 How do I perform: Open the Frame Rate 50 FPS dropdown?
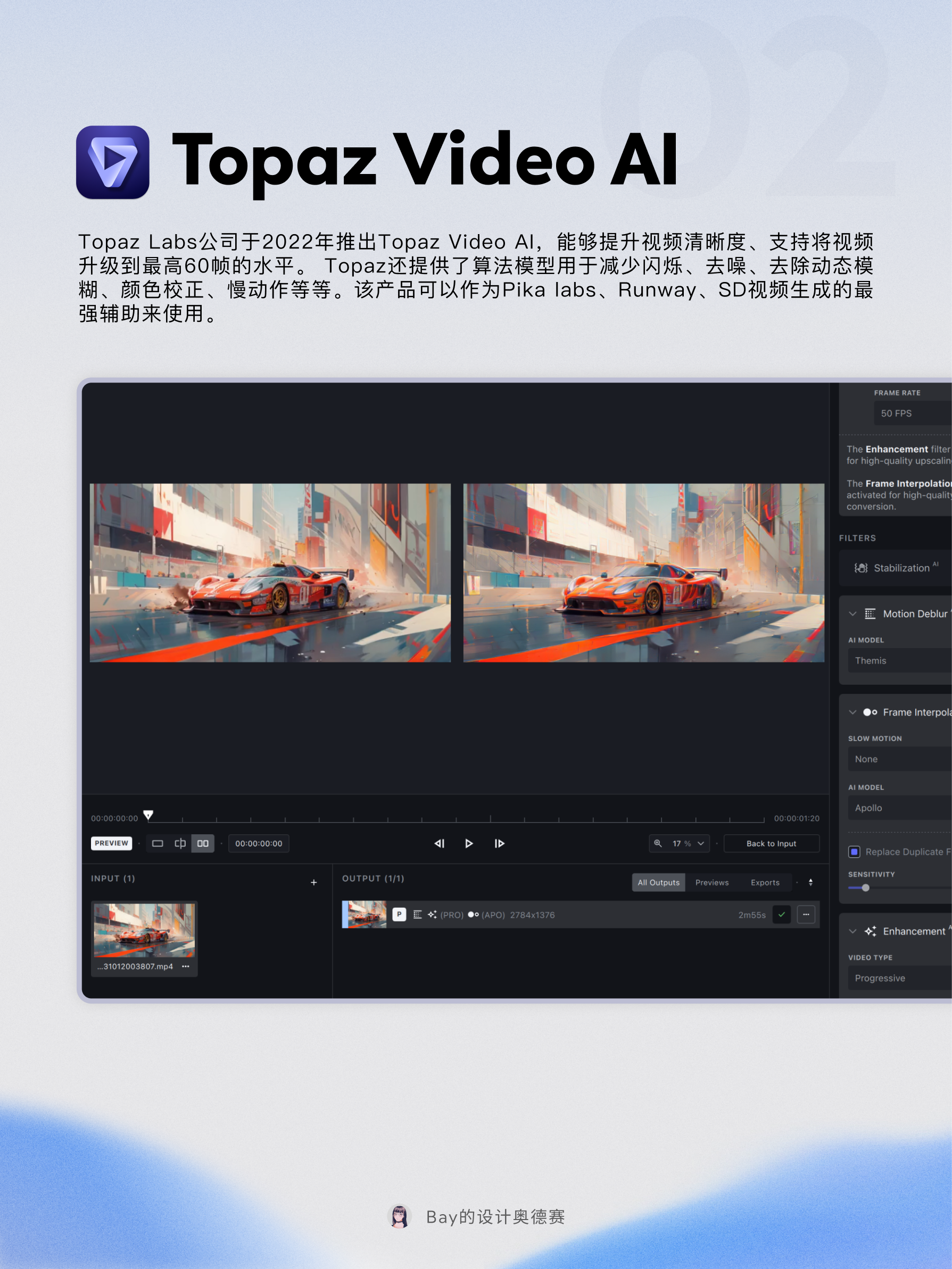click(913, 413)
